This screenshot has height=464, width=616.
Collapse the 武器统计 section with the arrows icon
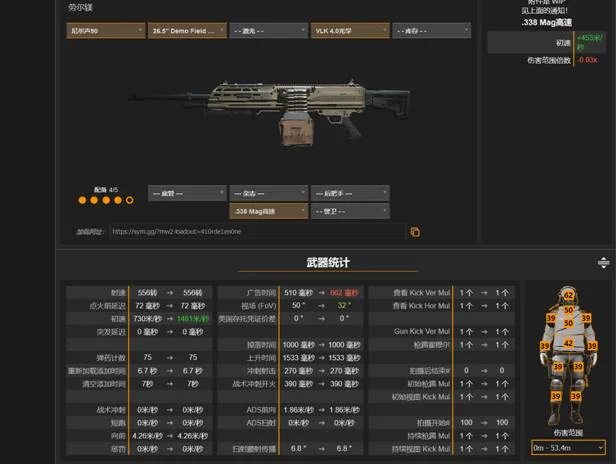(603, 262)
